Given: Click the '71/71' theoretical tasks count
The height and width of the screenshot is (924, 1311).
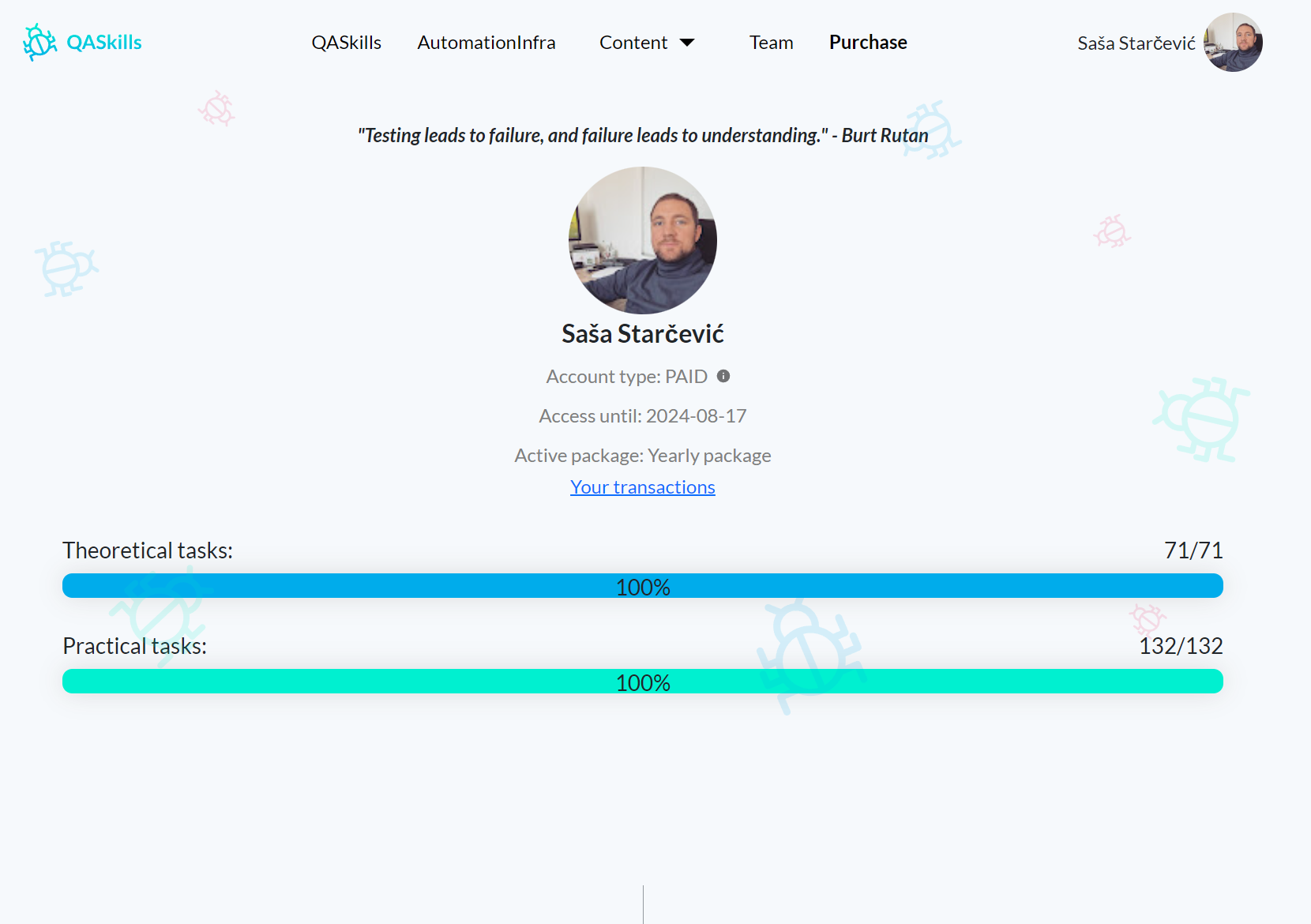Looking at the screenshot, I should click(1193, 550).
